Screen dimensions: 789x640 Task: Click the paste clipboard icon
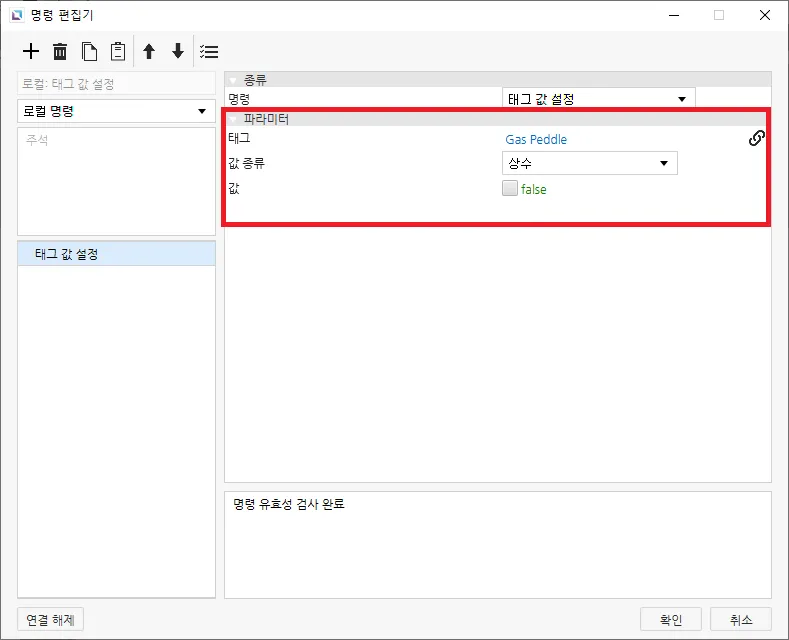[117, 51]
